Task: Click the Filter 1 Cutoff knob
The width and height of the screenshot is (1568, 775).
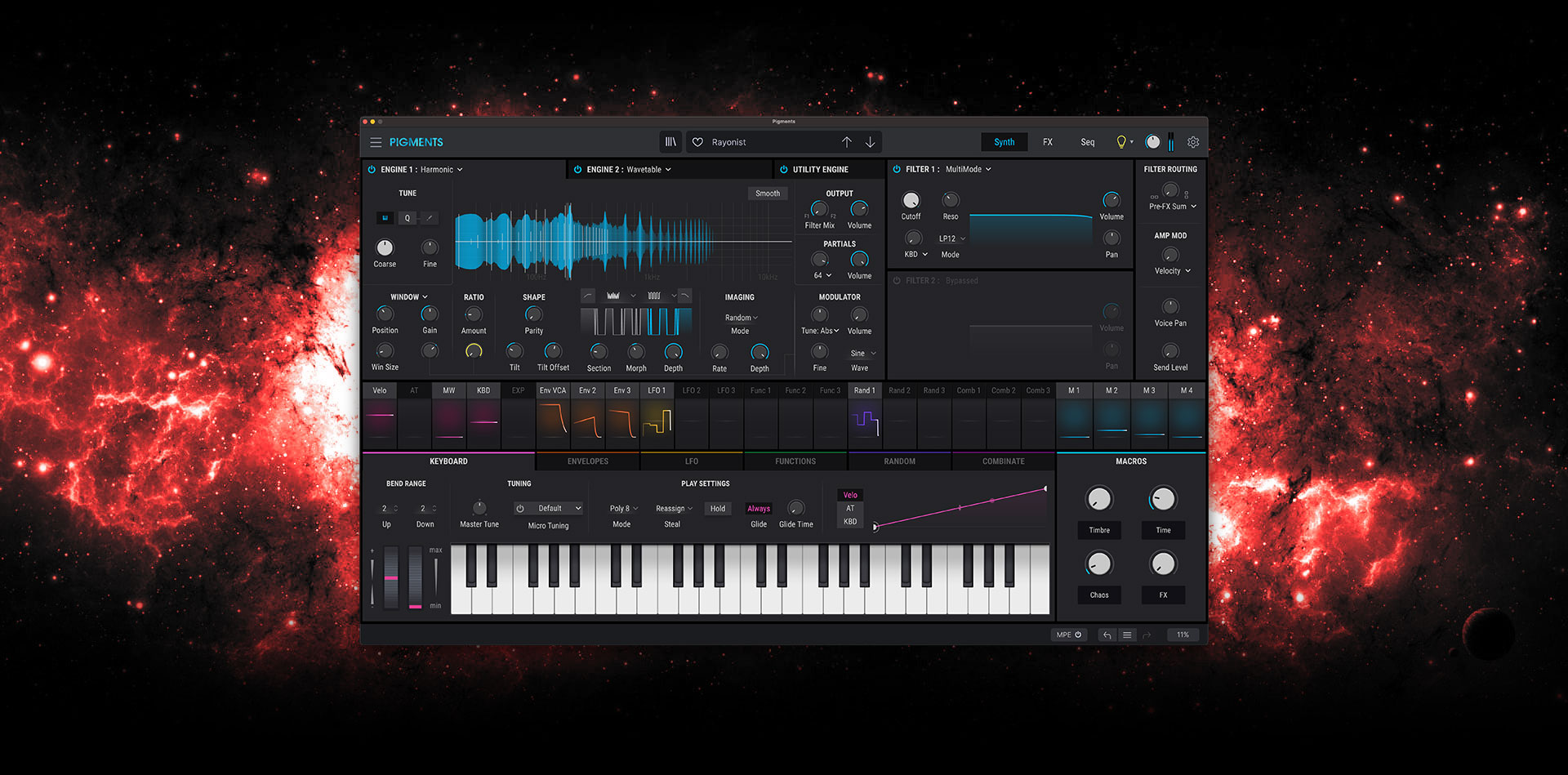Action: (x=911, y=201)
